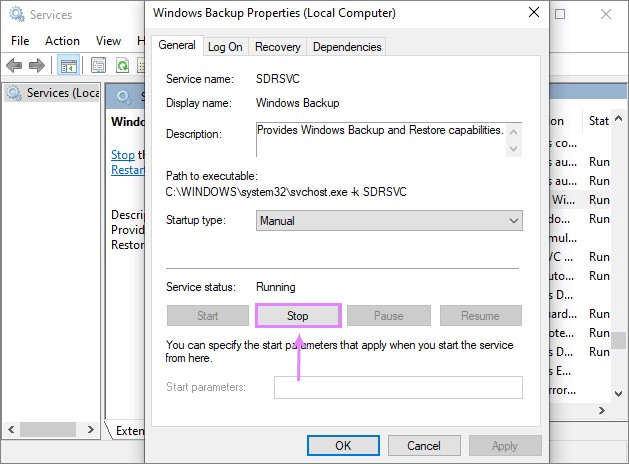
Task: Click the Stop link in the services panel
Action: point(122,155)
